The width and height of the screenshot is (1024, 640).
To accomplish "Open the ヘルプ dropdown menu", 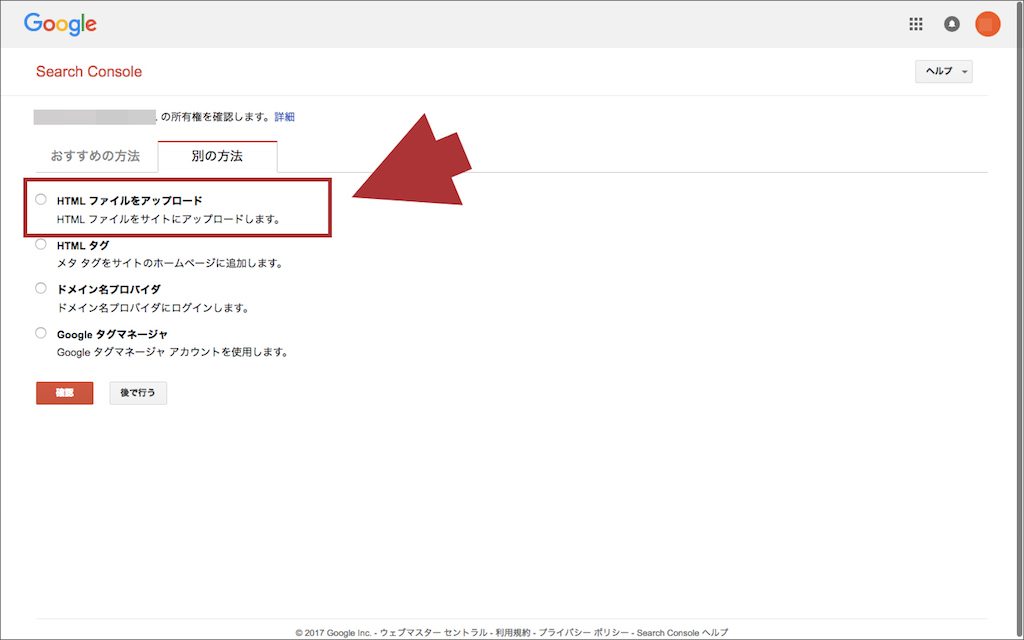I will click(944, 71).
